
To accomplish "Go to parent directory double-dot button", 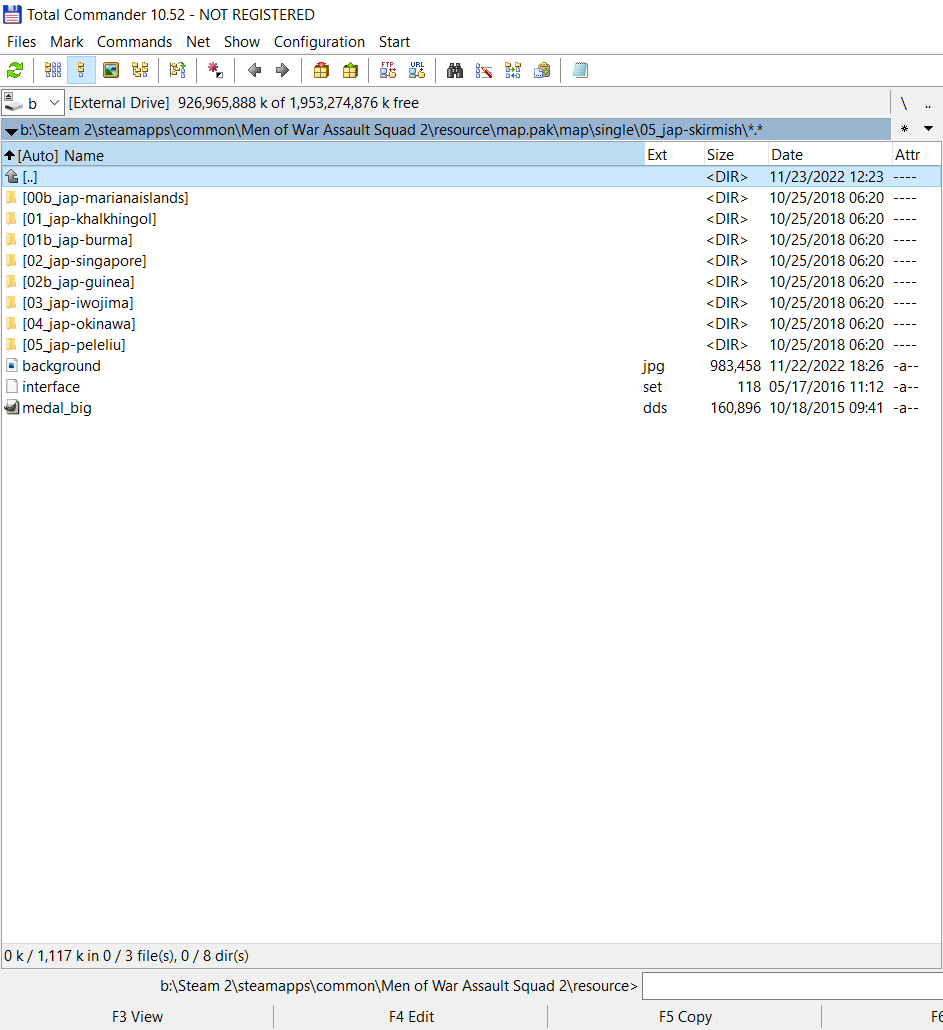I will (928, 104).
